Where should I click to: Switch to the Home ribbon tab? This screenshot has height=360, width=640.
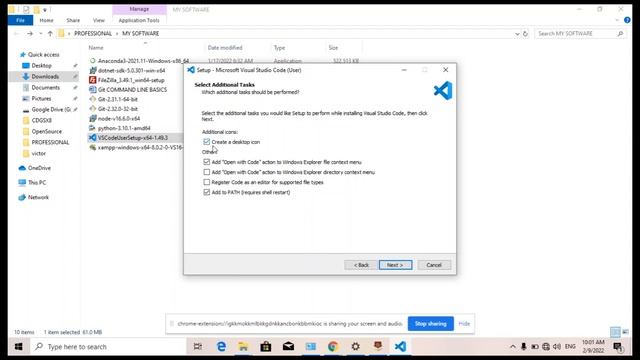[46, 20]
